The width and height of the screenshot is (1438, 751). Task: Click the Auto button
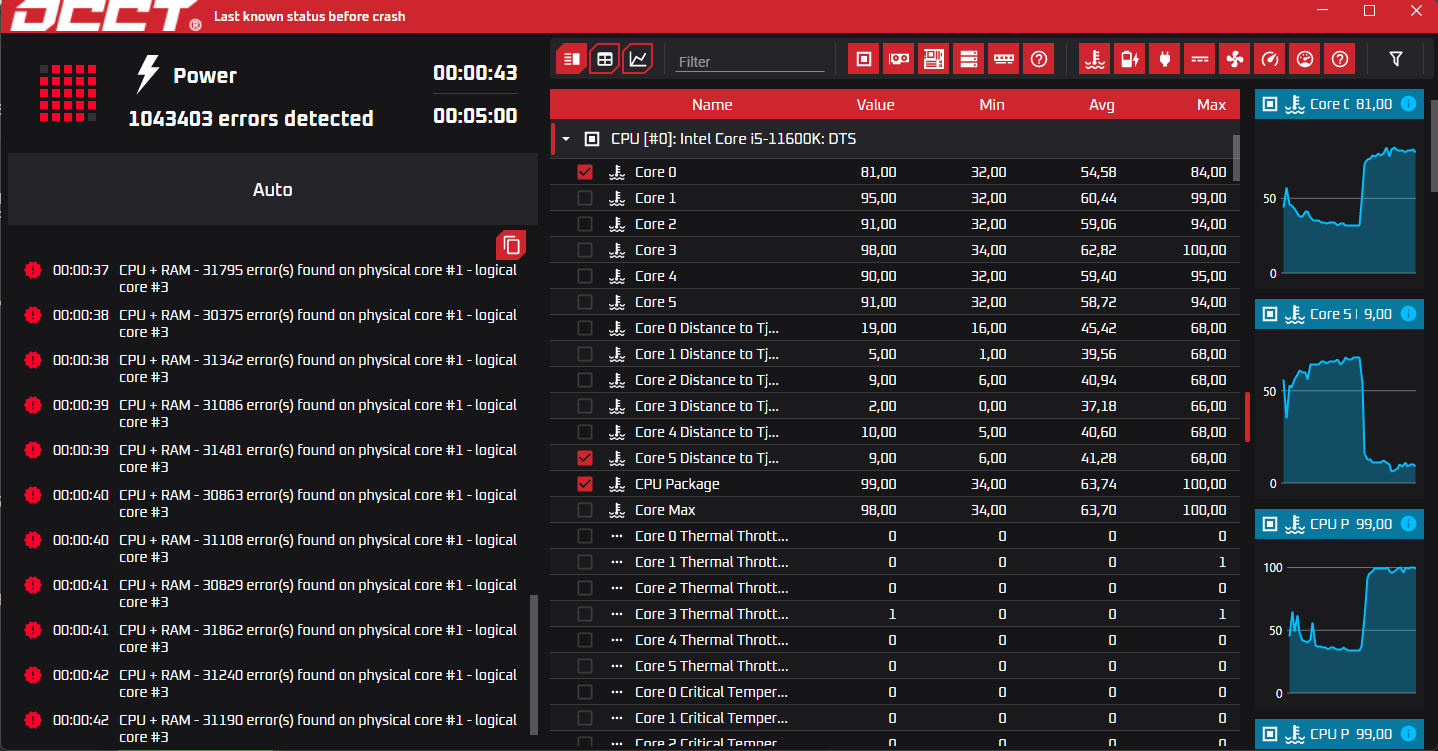272,189
